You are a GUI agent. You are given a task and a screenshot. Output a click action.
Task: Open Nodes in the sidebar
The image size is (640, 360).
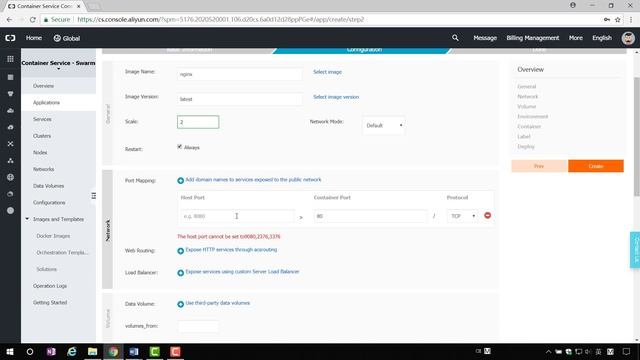click(40, 152)
